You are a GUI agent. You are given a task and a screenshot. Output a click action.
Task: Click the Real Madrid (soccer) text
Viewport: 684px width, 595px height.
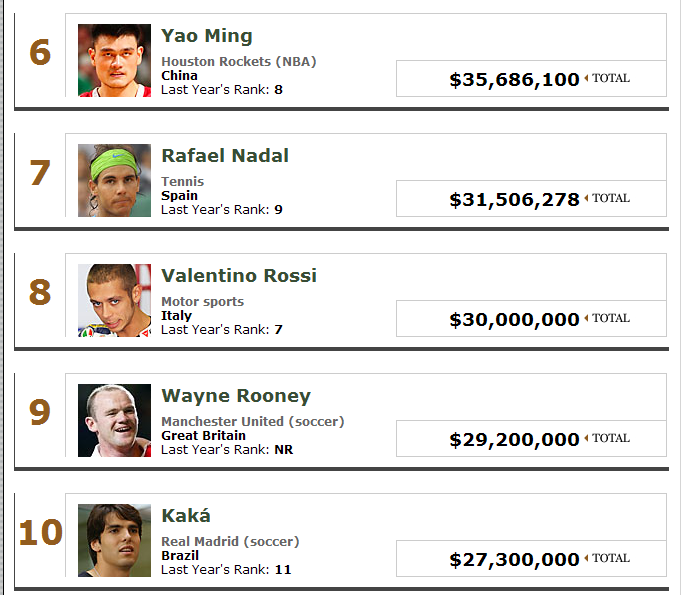point(230,541)
